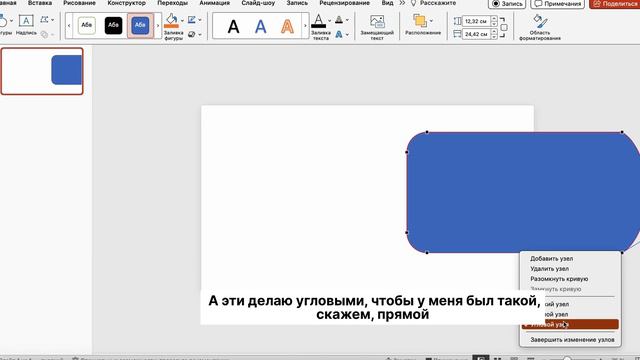
Task: Apply the orange outlined A WordArt style
Action: (x=287, y=27)
